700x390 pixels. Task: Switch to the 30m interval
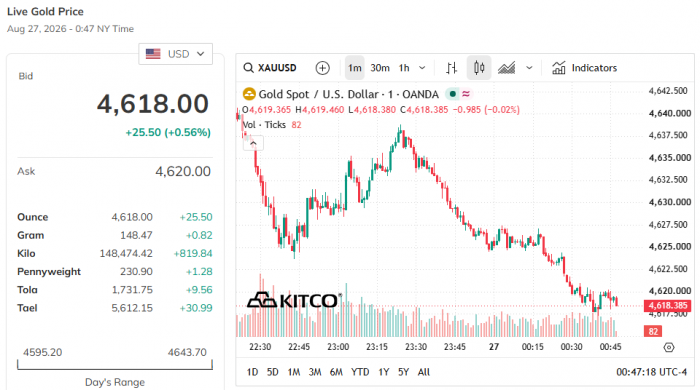380,68
